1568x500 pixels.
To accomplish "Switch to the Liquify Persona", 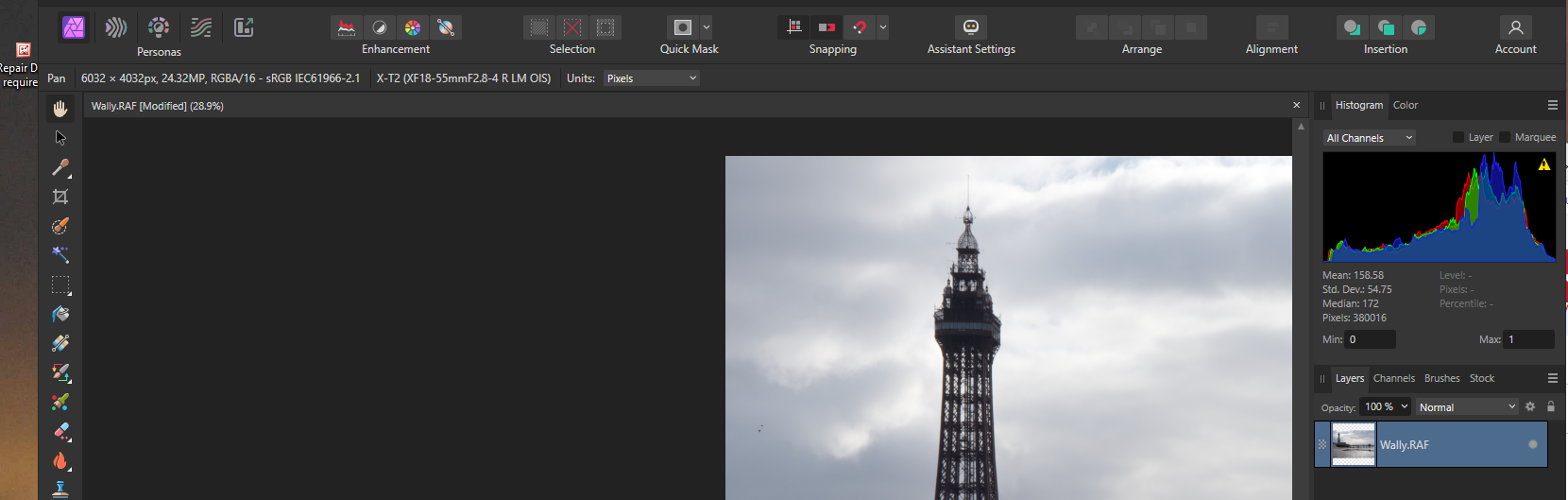I will 116,27.
